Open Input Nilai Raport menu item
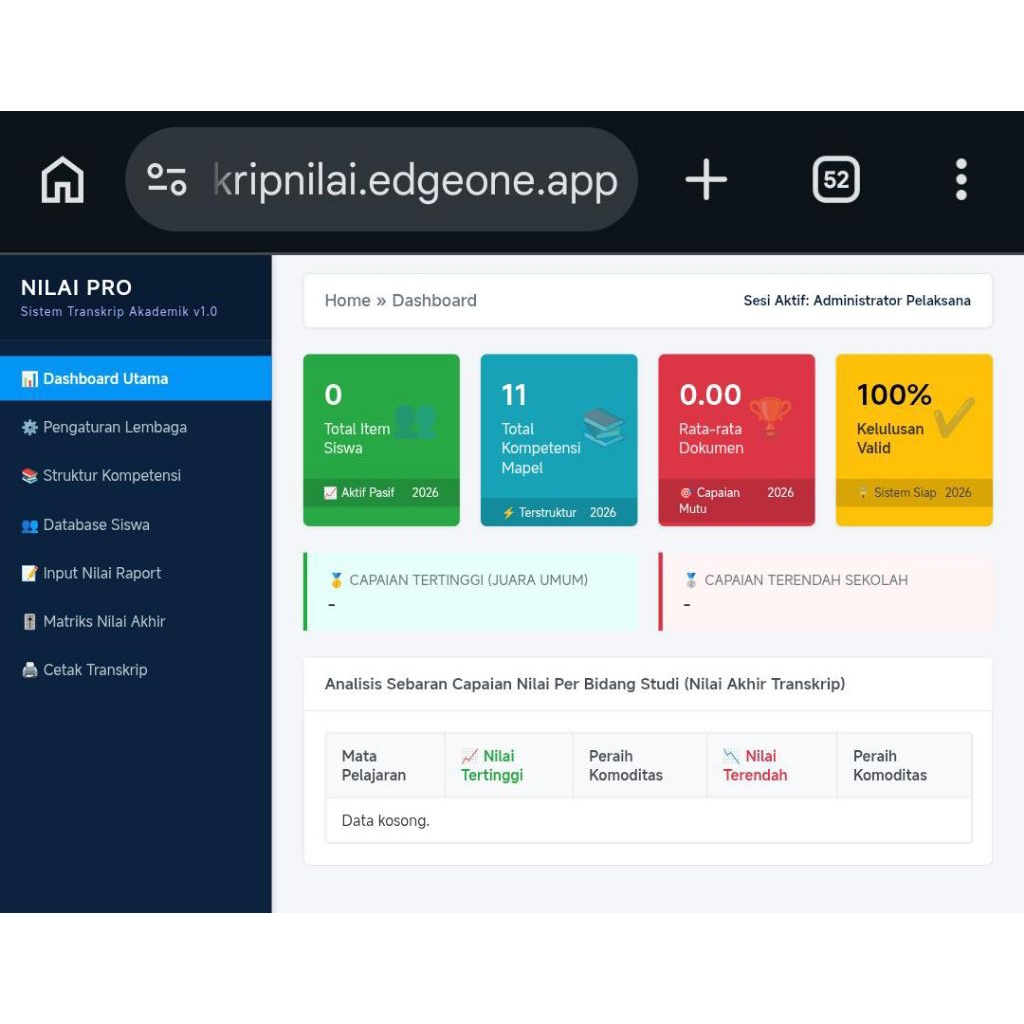 point(136,573)
